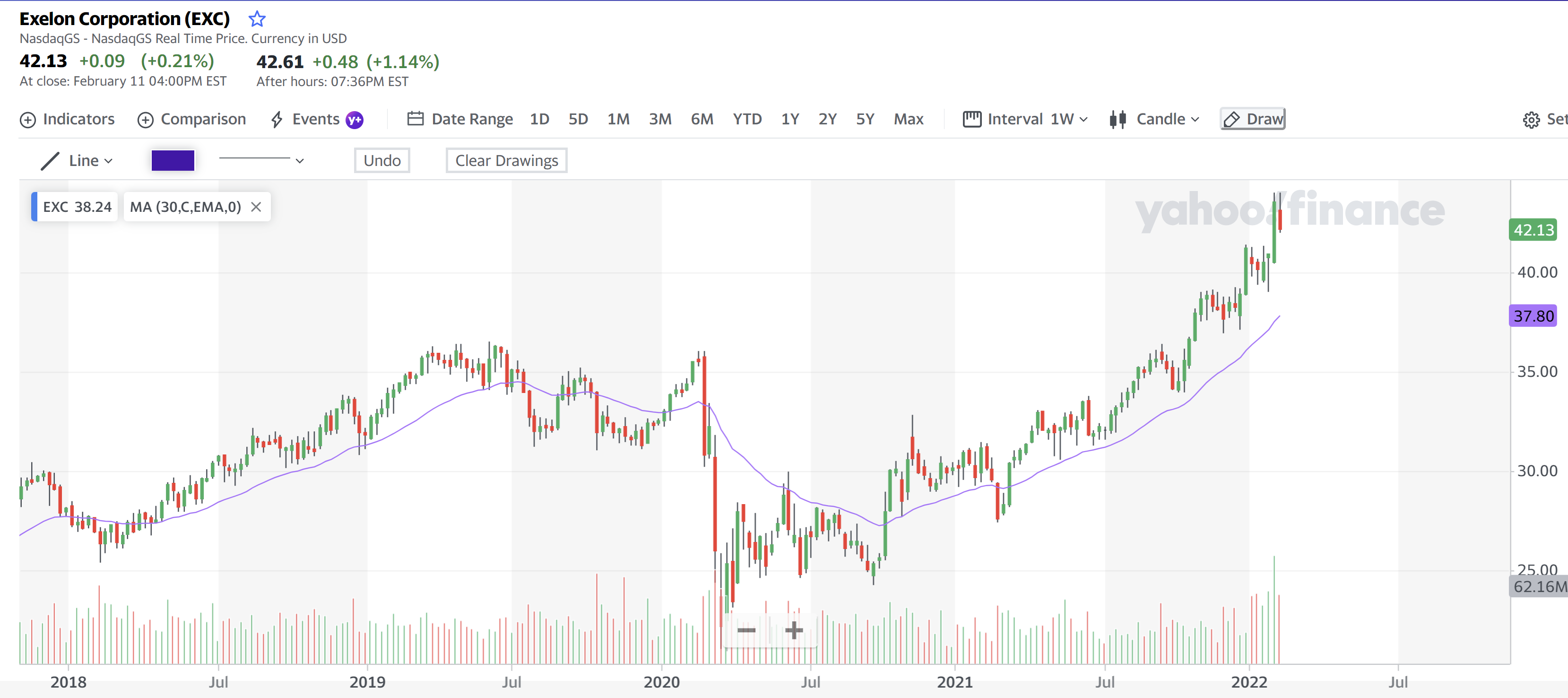Viewport: 1568px width, 698px height.
Task: Select the 3M date range
Action: tap(660, 119)
